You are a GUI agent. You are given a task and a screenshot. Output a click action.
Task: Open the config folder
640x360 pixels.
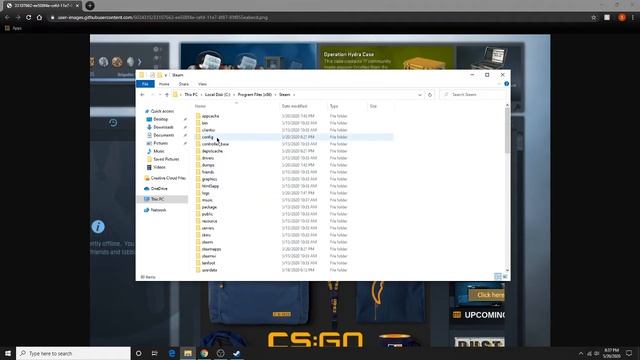tap(207, 137)
